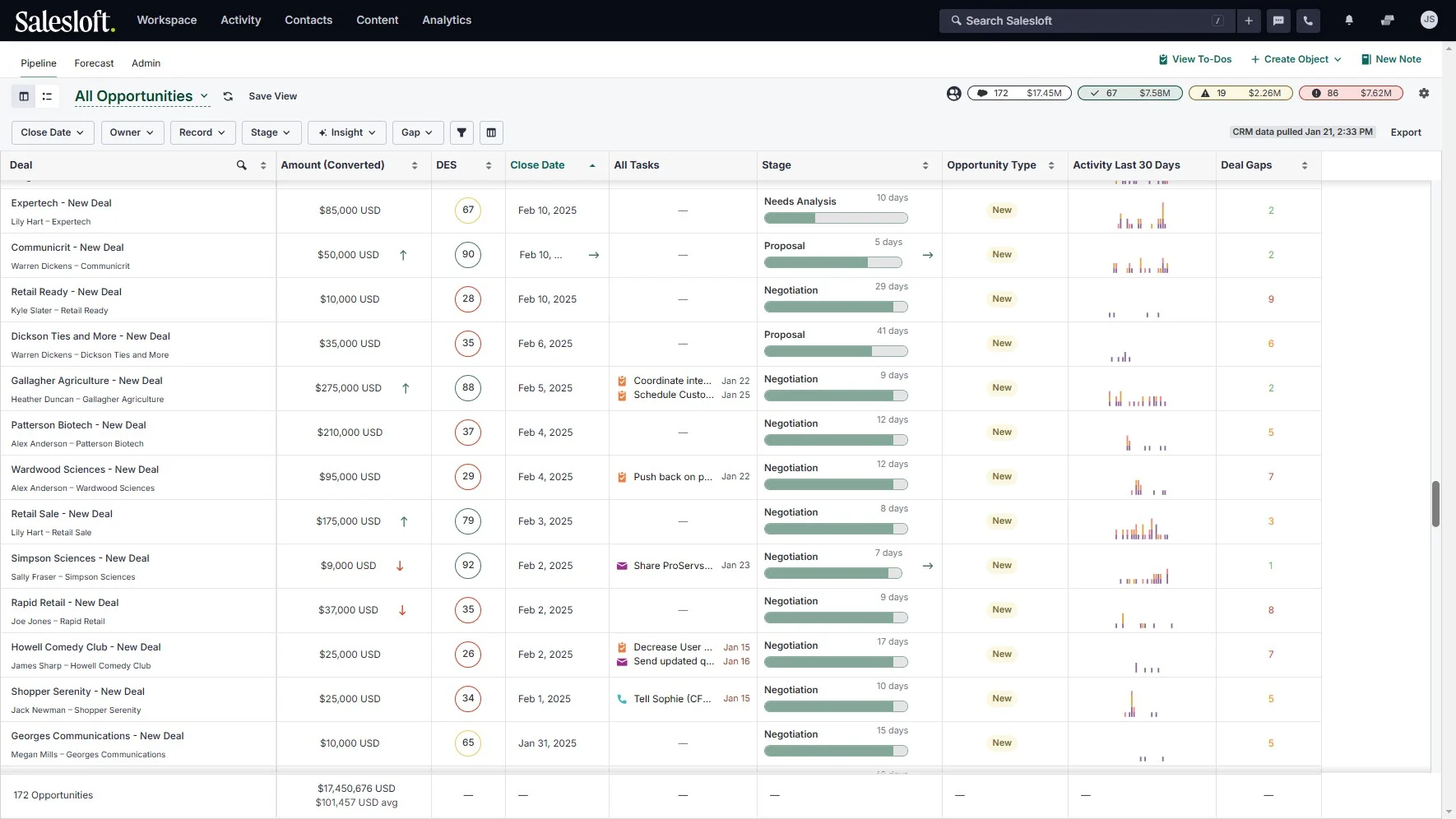Viewport: 1456px width, 819px height.
Task: Open the column configuration icon
Action: point(491,132)
